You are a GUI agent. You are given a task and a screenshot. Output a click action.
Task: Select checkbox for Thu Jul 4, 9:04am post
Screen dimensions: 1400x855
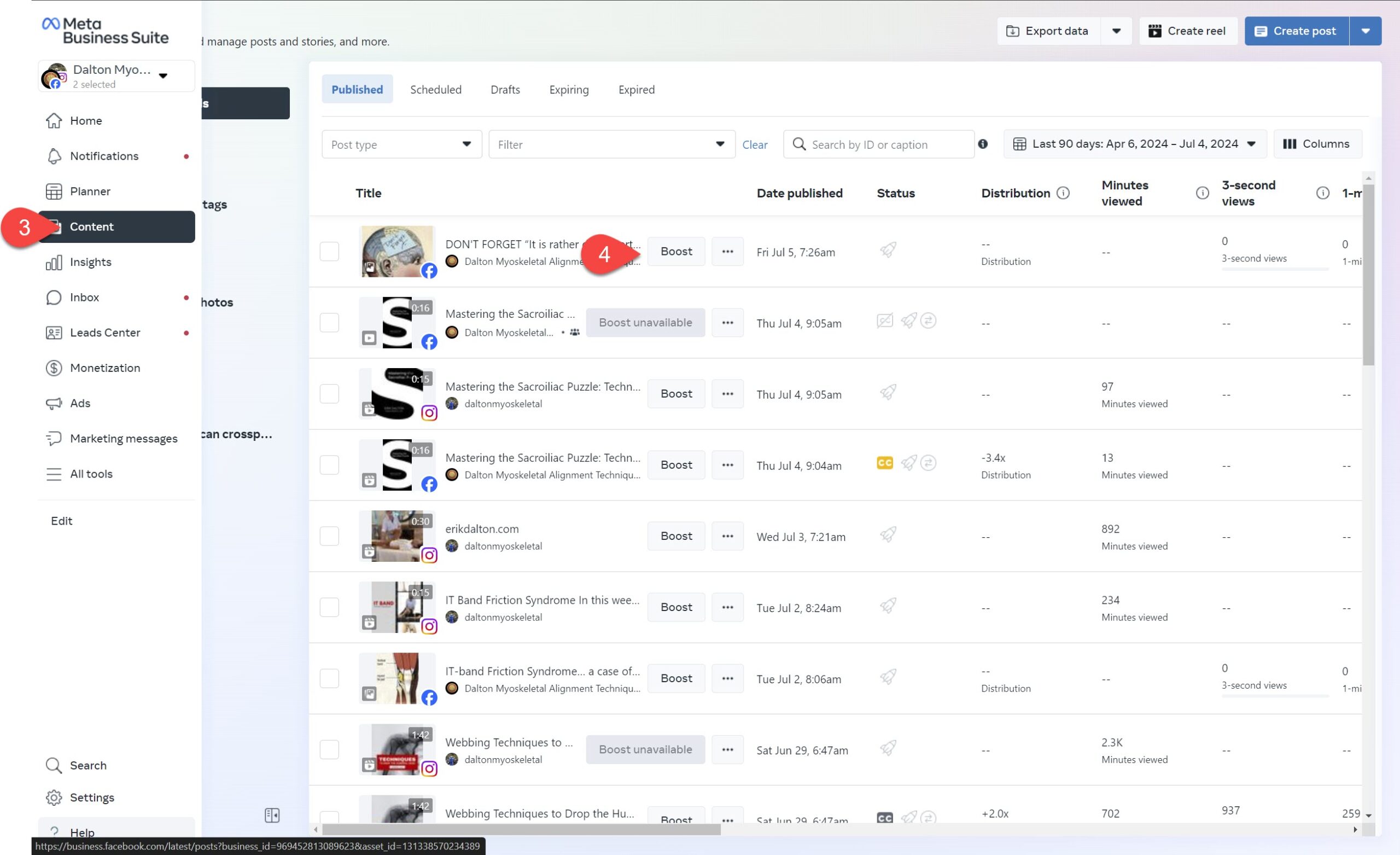pos(330,464)
